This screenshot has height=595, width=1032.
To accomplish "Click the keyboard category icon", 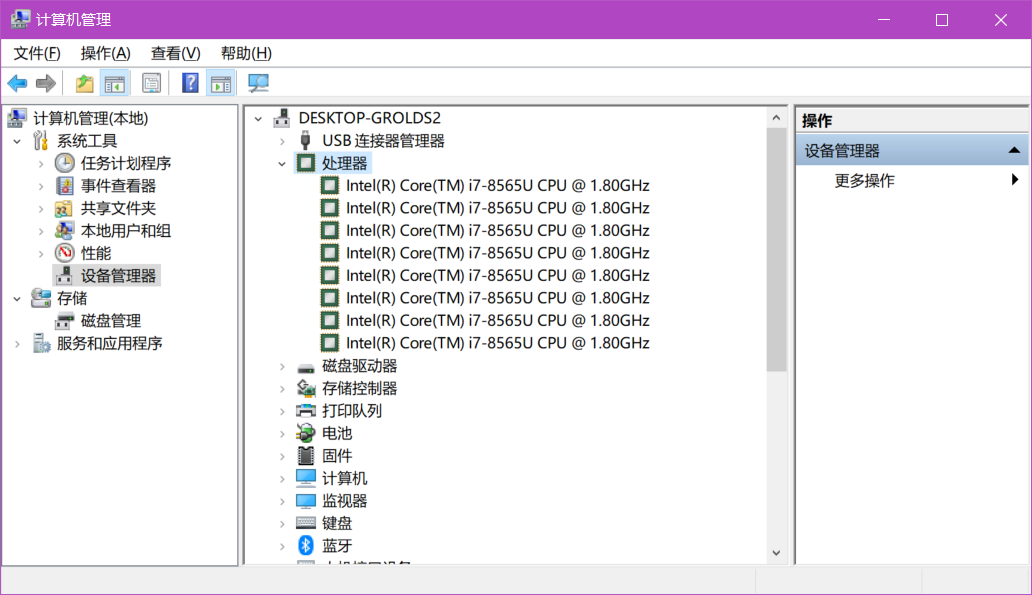I will pos(305,523).
